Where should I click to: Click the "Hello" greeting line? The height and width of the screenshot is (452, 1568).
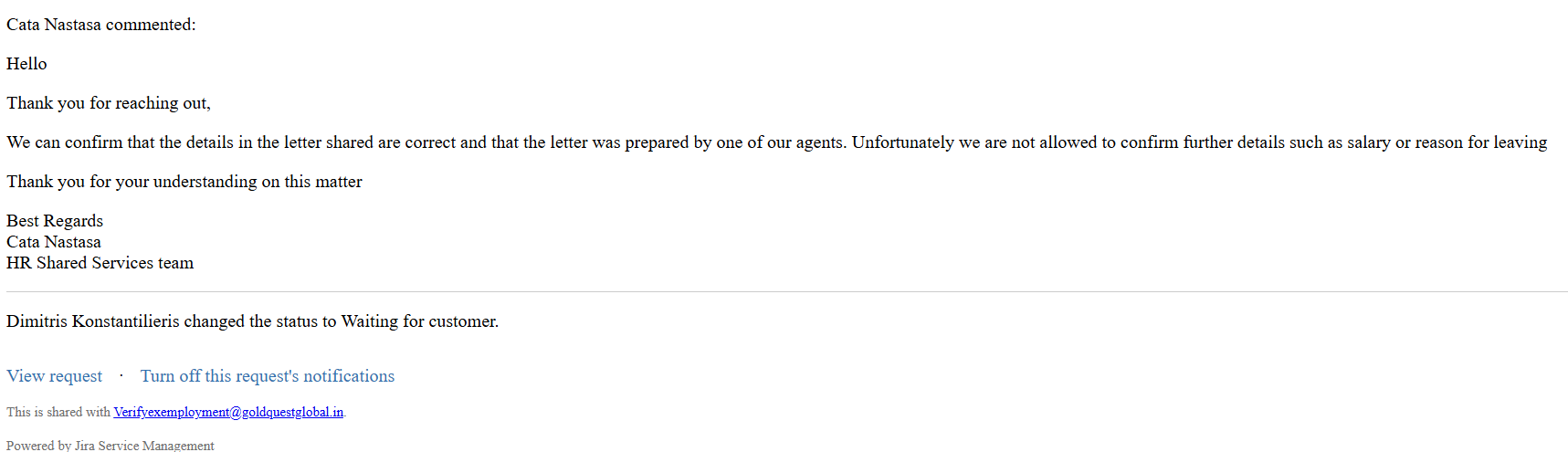[26, 64]
